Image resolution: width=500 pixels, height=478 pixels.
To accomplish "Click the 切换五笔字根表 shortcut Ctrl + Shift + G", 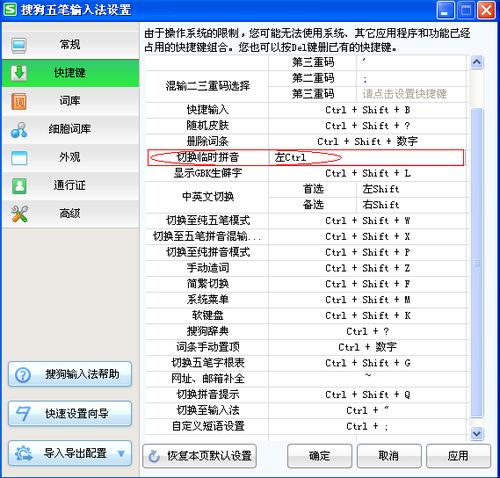I will [367, 363].
